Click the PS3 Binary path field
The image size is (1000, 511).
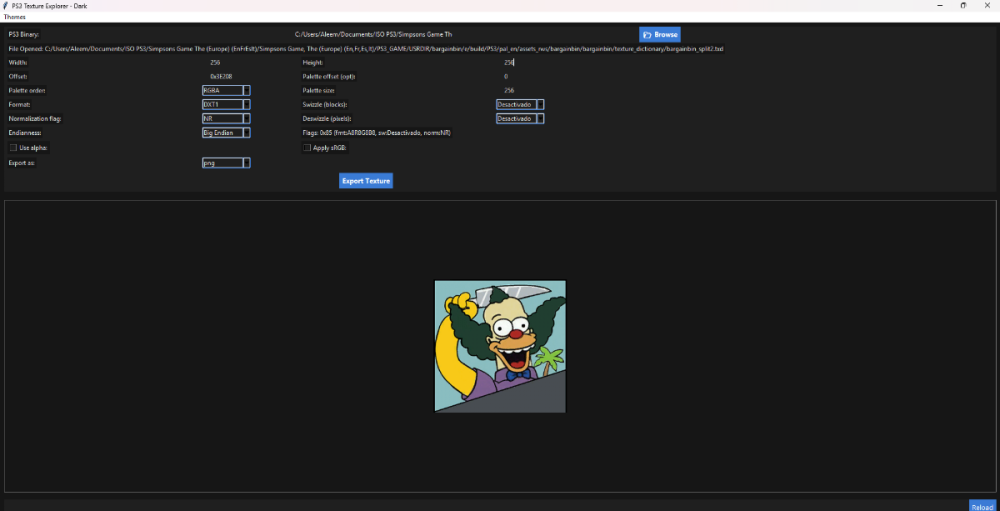click(373, 34)
